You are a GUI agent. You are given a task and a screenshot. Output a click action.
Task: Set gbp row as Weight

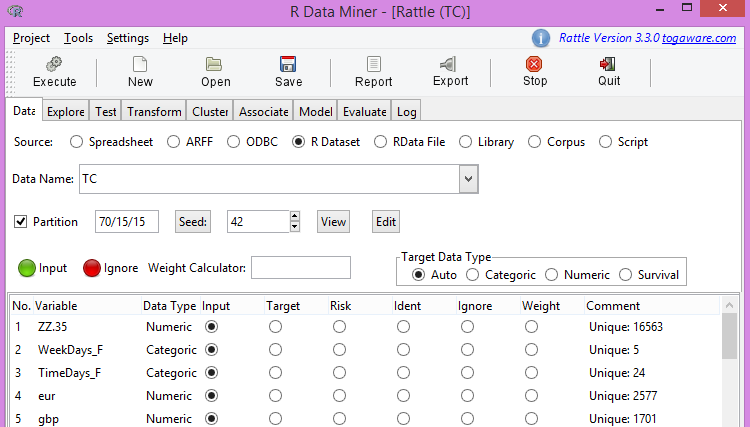531,418
